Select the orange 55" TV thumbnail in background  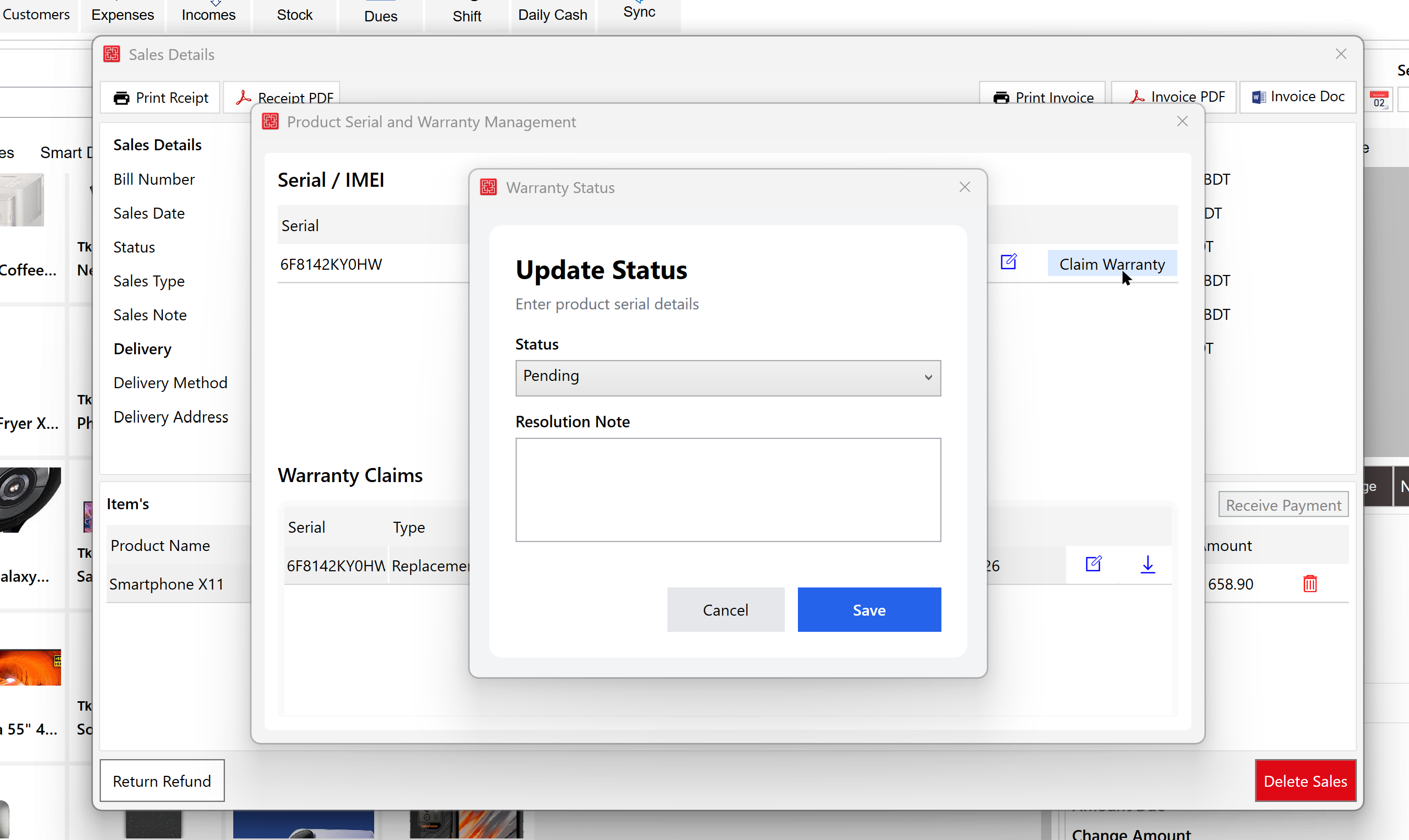30,667
